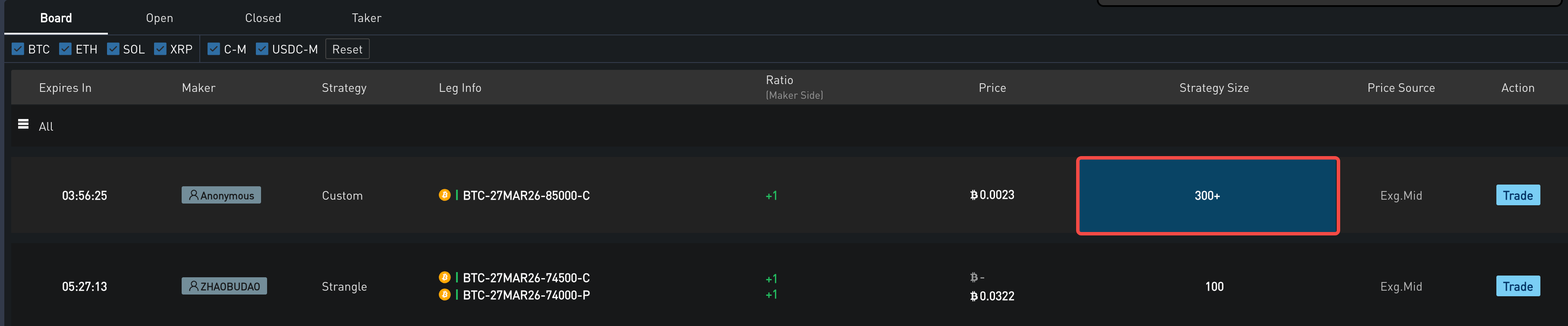Toggle the ETH filter checkbox
This screenshot has height=326, width=1568.
pos(65,49)
